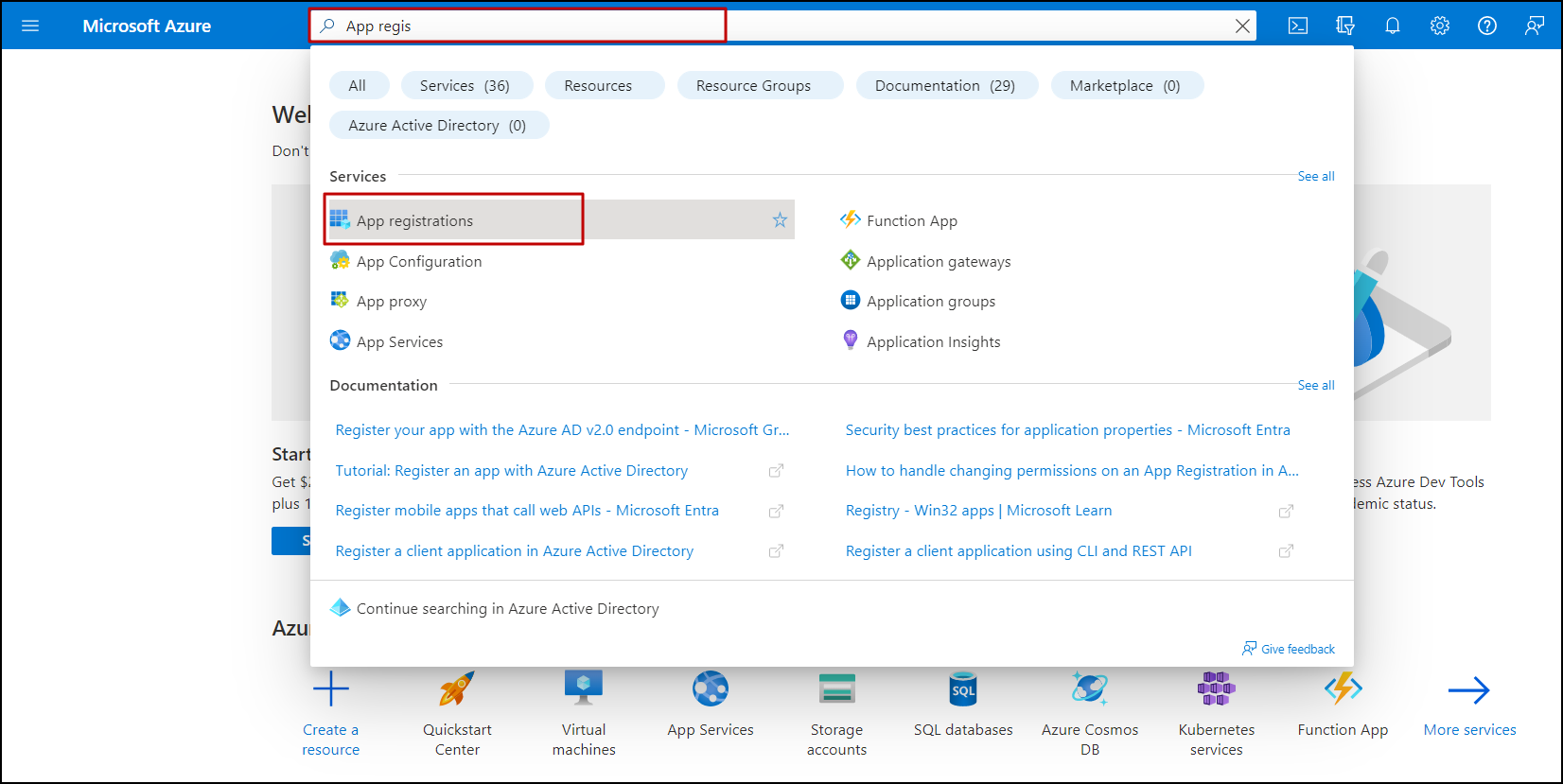This screenshot has width=1563, height=784.
Task: Select the Azure Active Directory (0) filter
Action: point(437,125)
